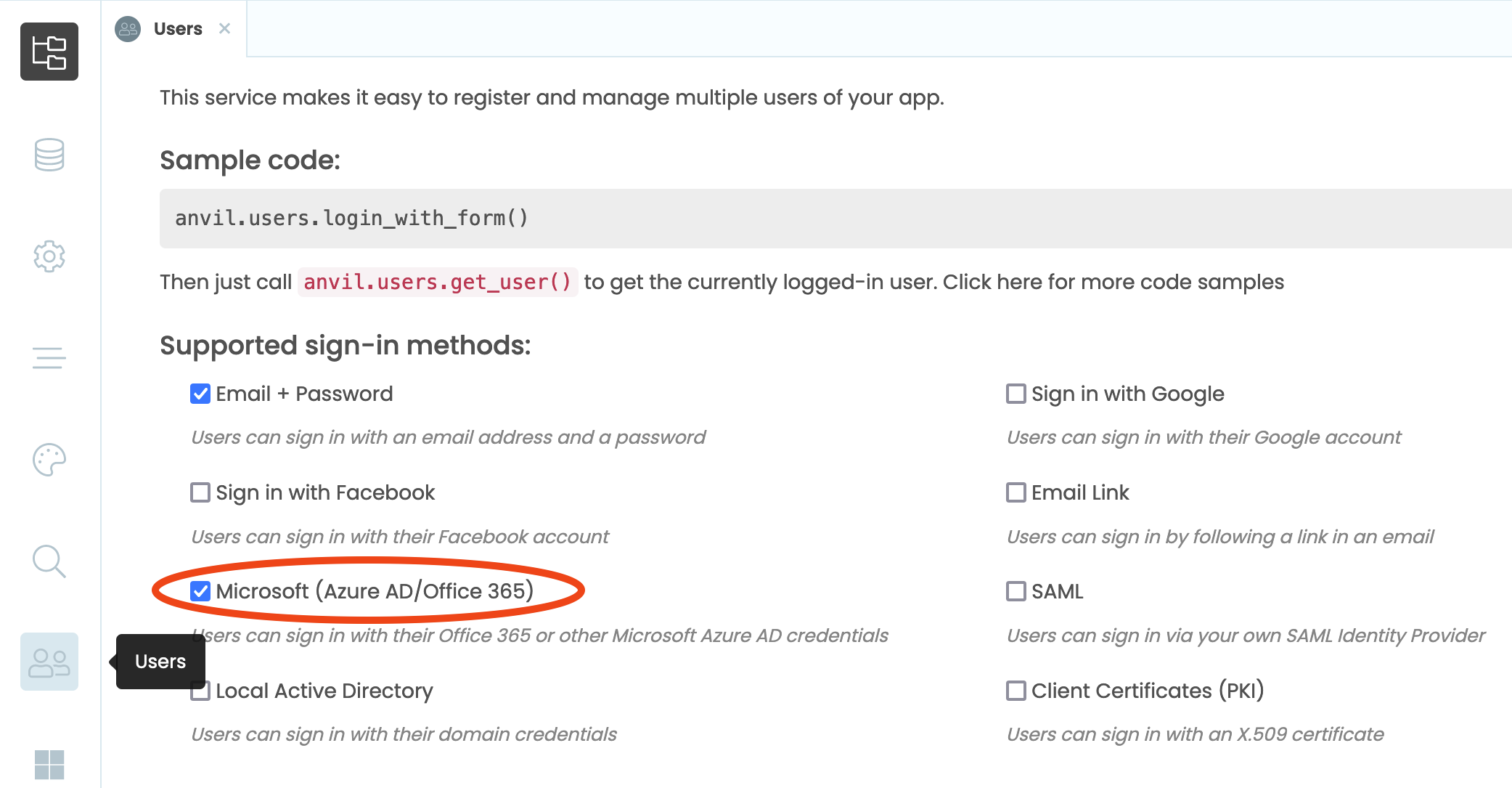Open Data Tables via database icon
Viewport: 1512px width, 788px height.
pos(49,155)
